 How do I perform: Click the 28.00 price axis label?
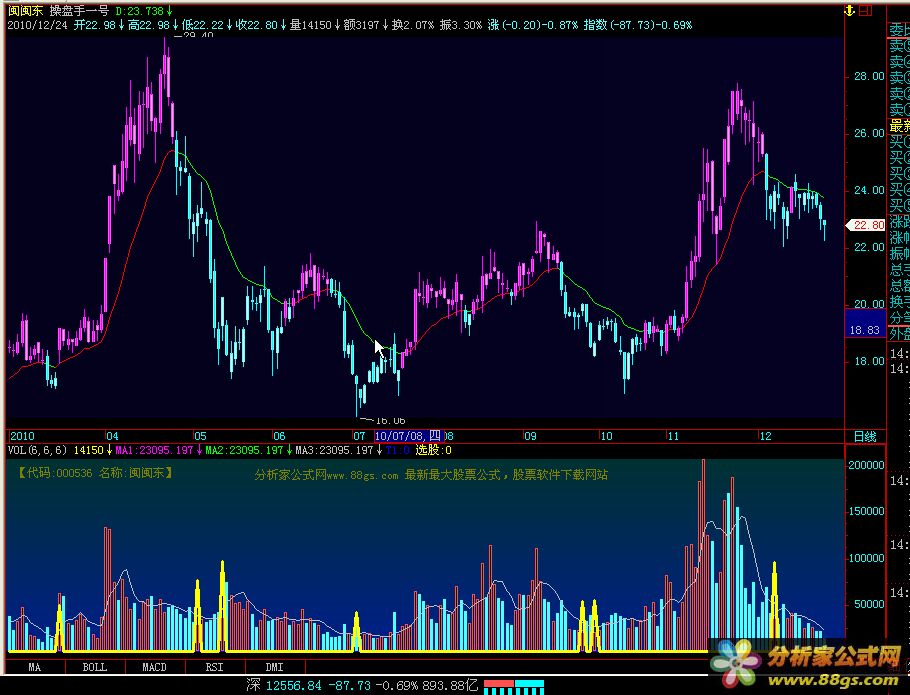(x=869, y=77)
